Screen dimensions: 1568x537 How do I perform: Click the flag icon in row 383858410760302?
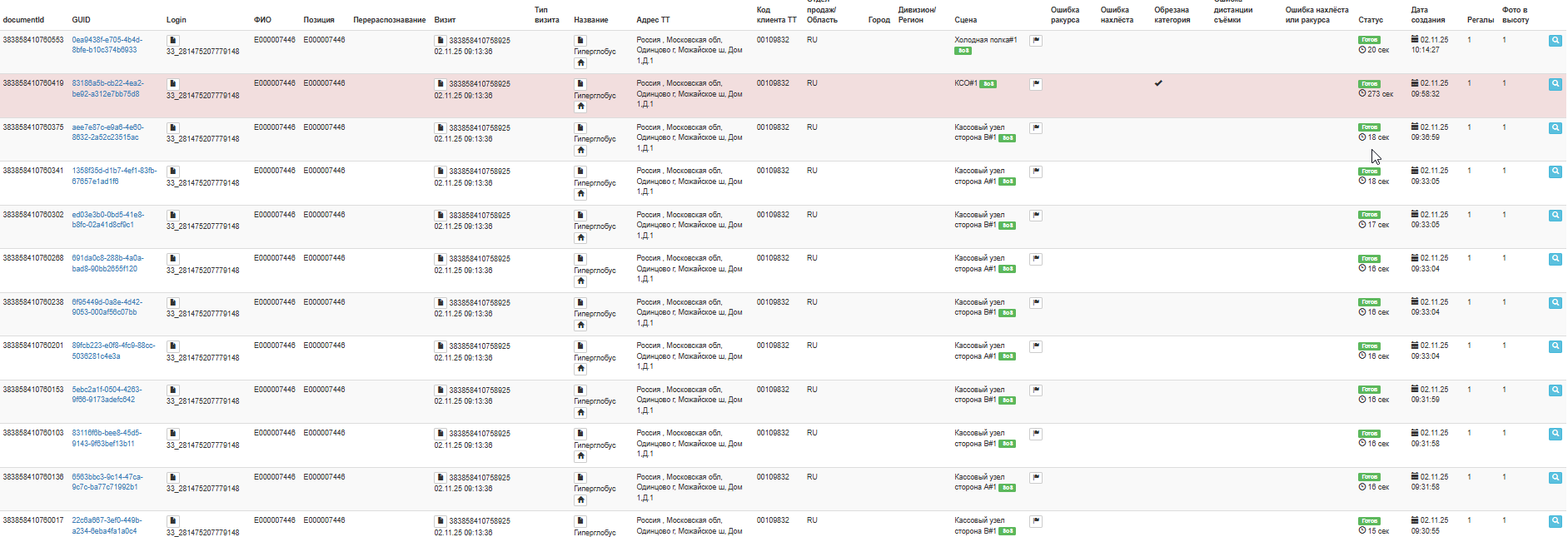[x=1036, y=216]
